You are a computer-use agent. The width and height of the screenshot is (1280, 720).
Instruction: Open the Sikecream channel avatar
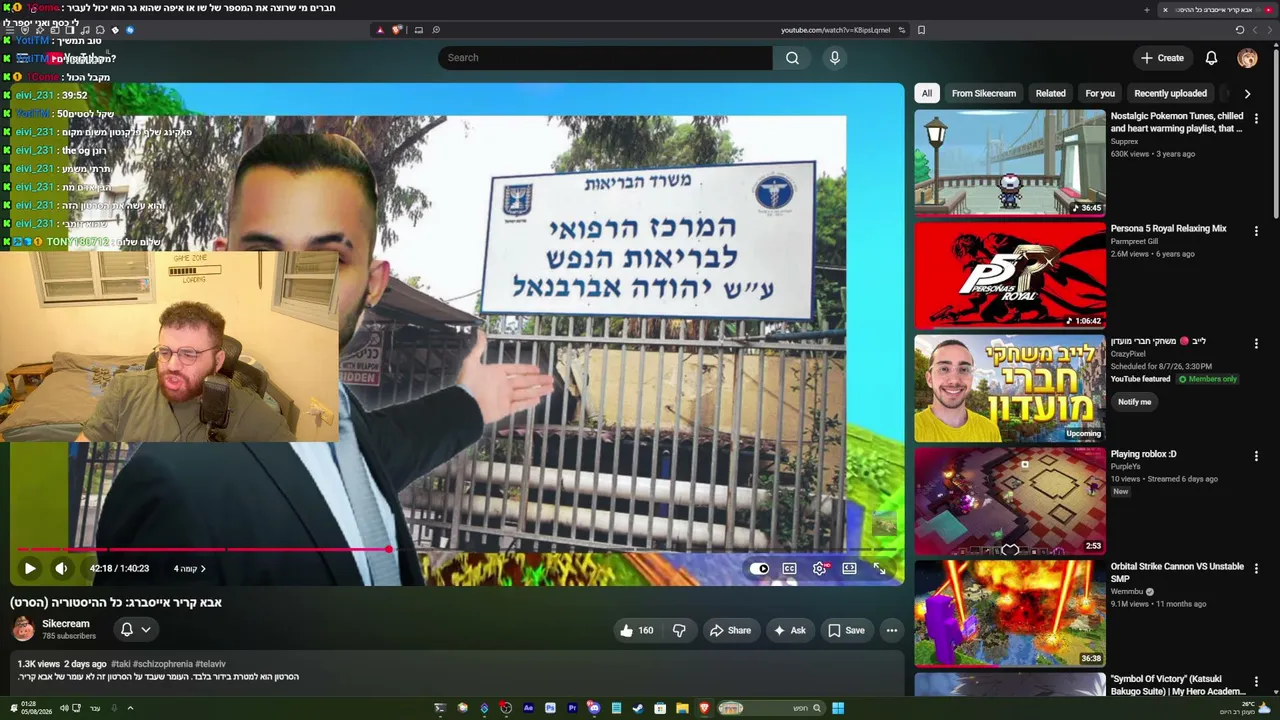tap(23, 629)
